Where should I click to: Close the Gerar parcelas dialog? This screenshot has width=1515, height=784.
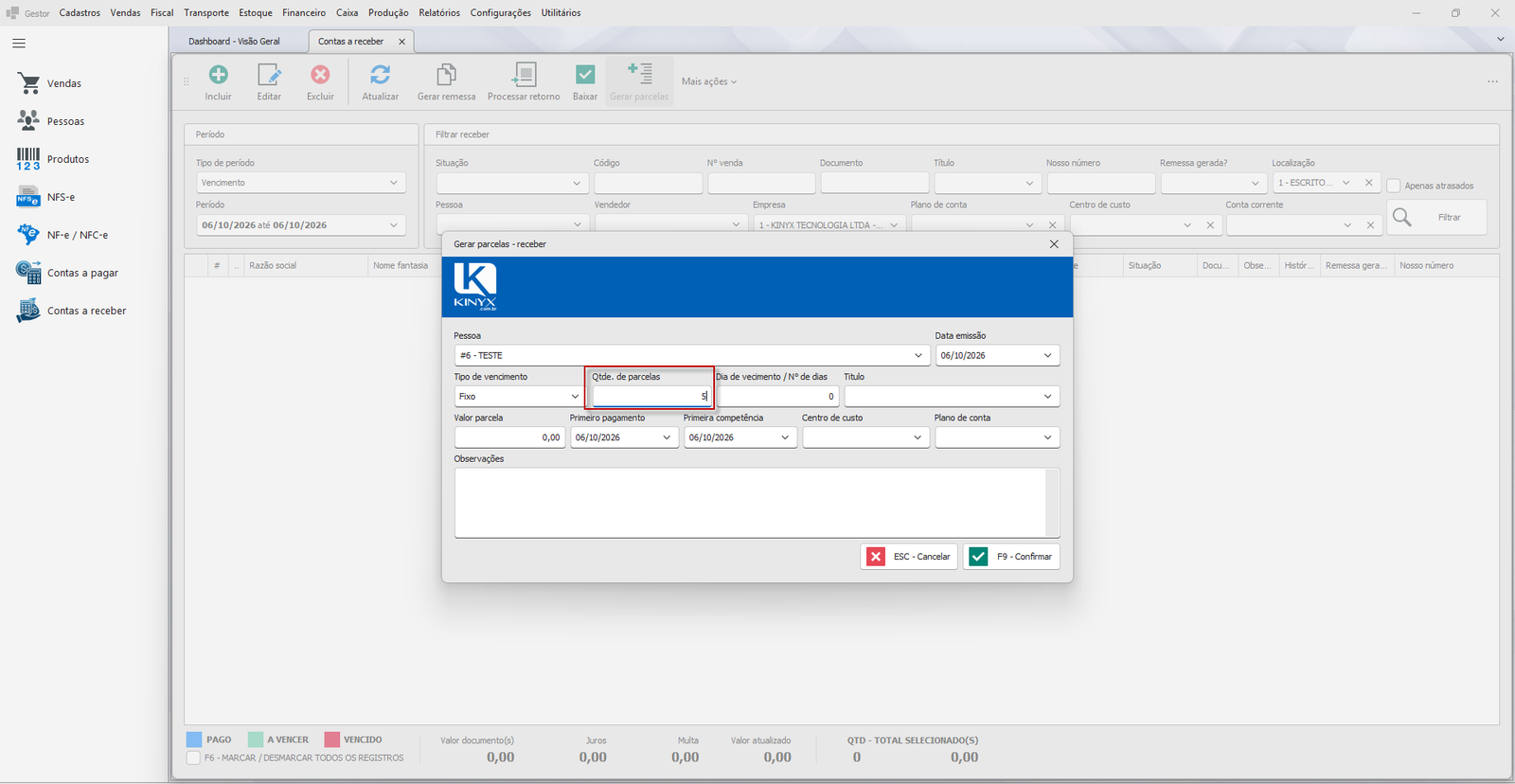tap(1054, 244)
